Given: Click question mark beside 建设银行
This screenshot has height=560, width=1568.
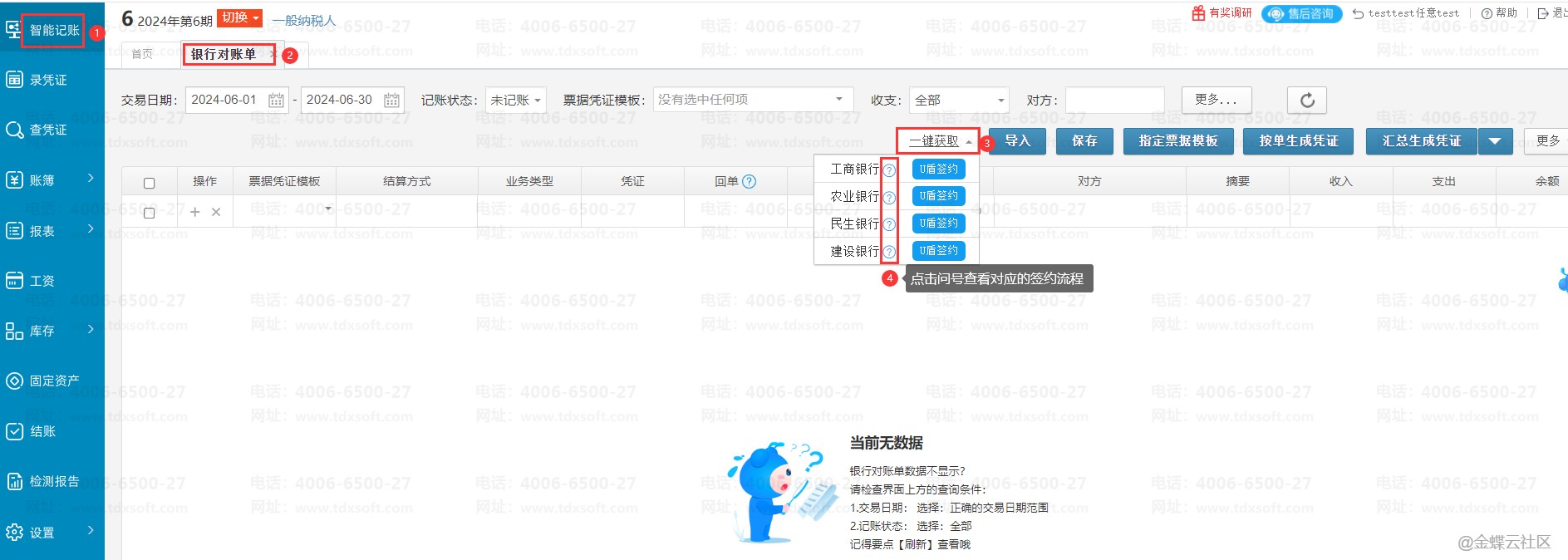Looking at the screenshot, I should pyautogui.click(x=889, y=252).
